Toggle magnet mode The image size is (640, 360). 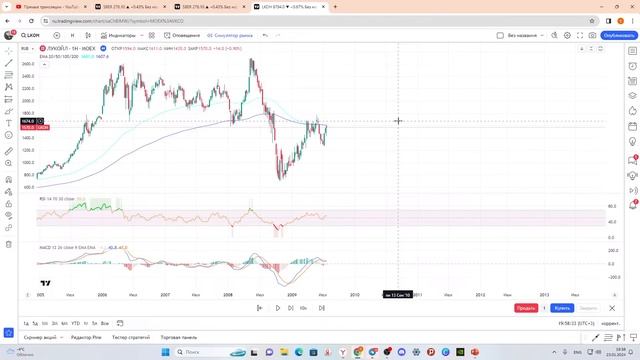click(x=9, y=180)
